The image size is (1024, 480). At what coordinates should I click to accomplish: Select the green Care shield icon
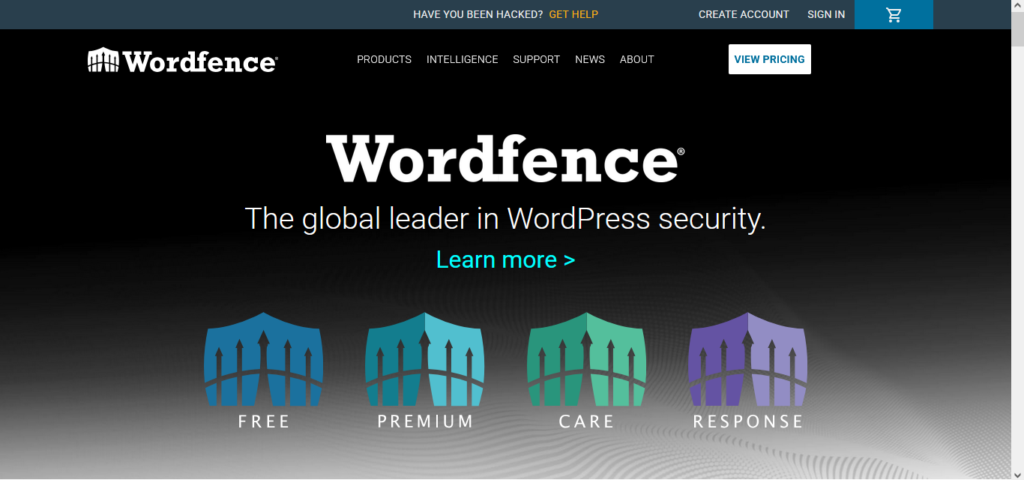(x=586, y=359)
